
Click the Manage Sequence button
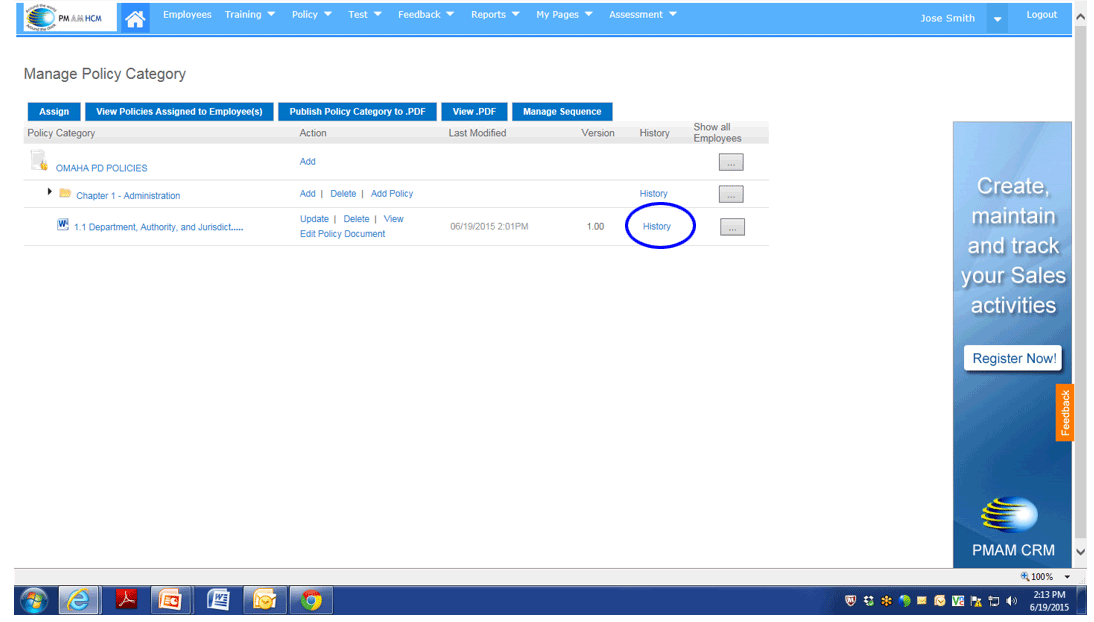562,112
